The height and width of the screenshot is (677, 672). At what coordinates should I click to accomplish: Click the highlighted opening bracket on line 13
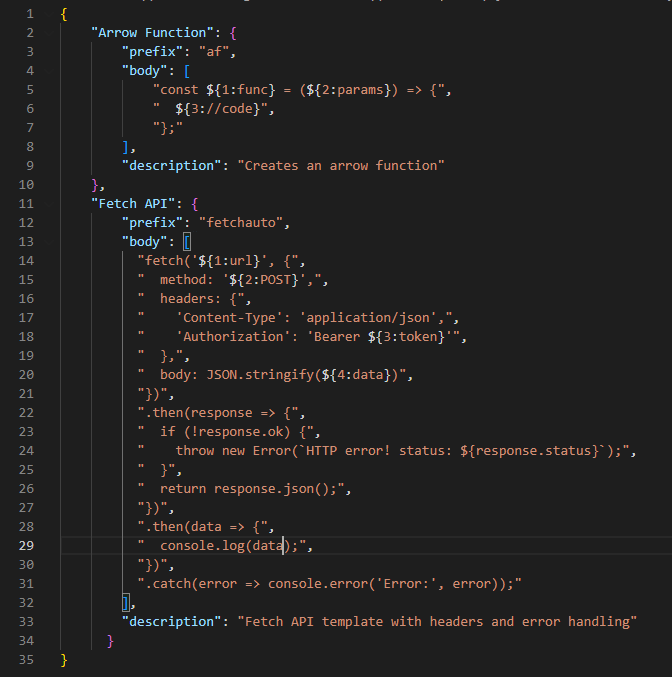187,242
